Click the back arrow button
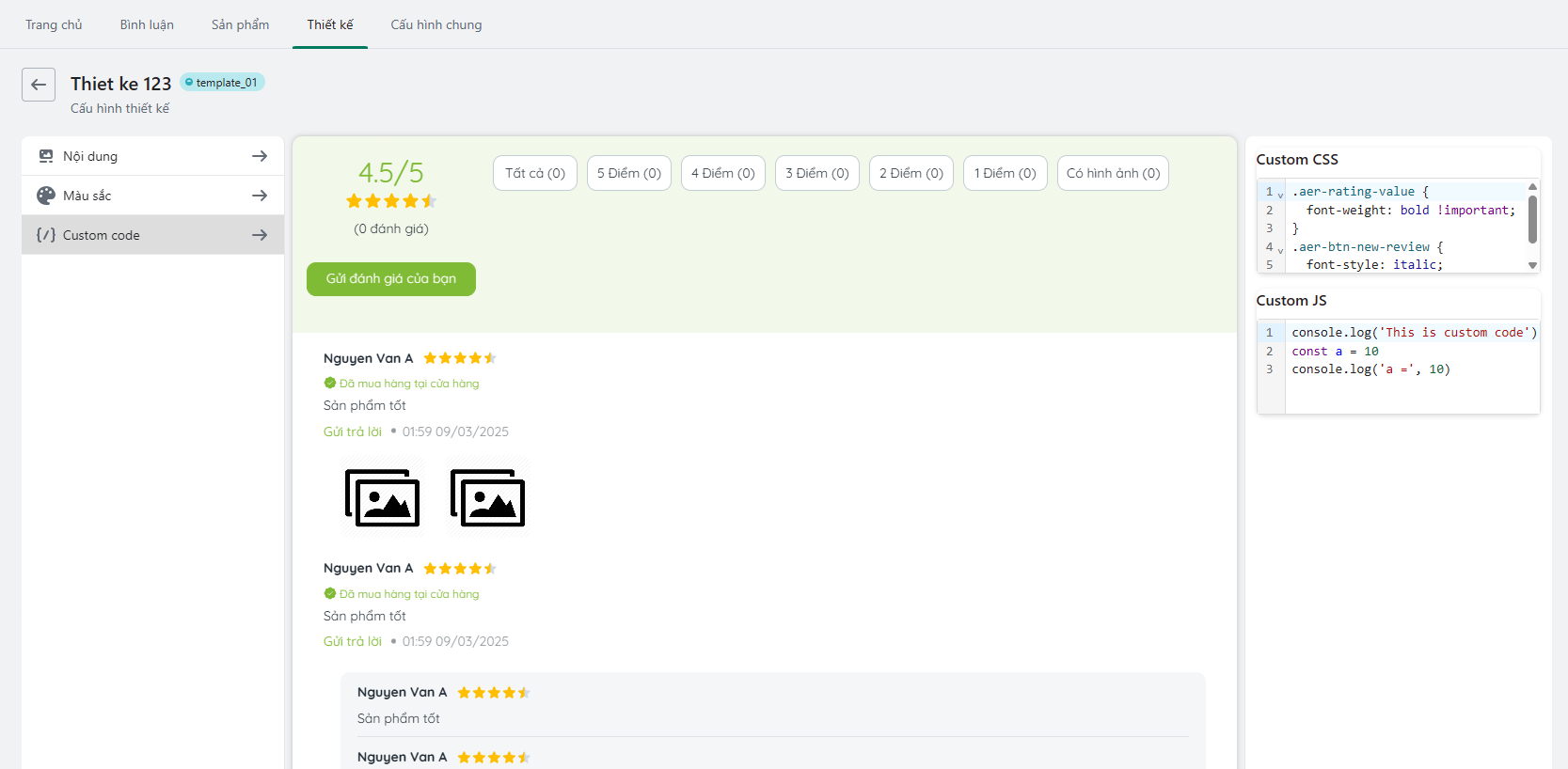 point(39,85)
